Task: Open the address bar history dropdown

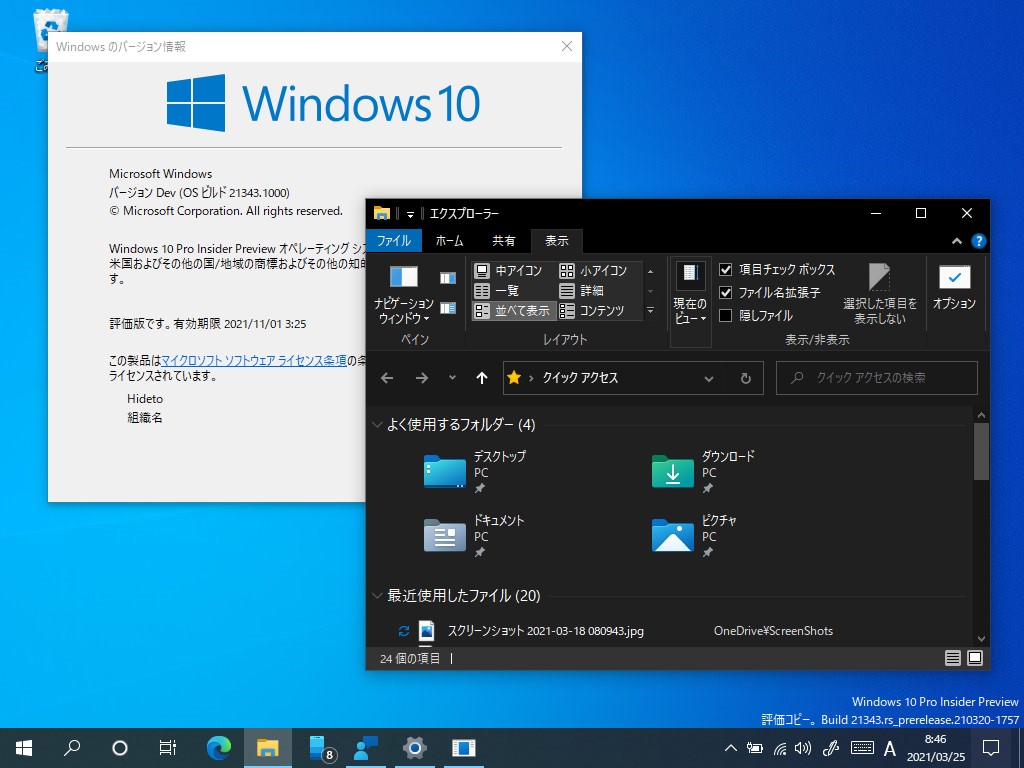Action: pos(709,378)
